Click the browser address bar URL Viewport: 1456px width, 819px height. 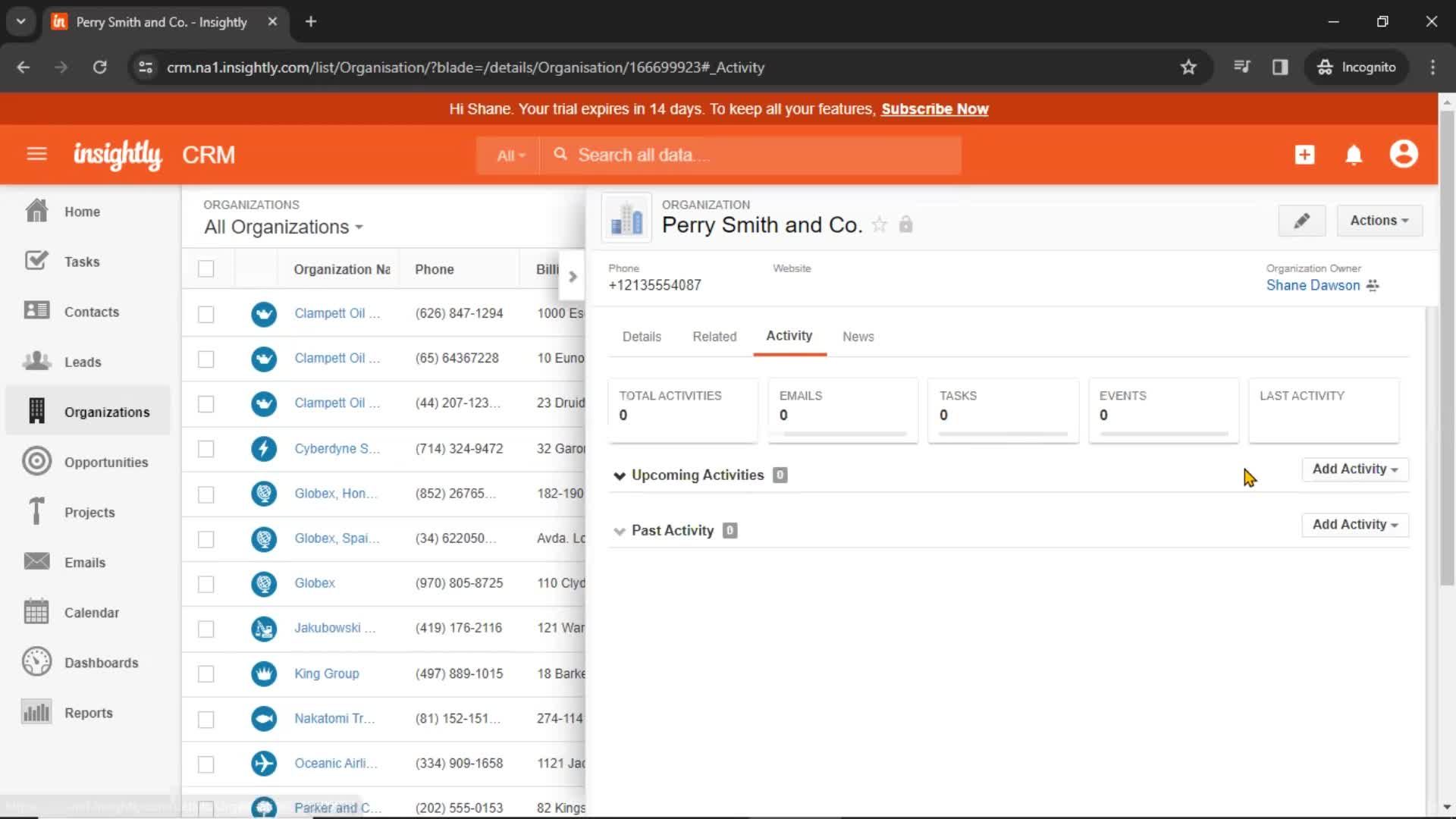point(466,67)
